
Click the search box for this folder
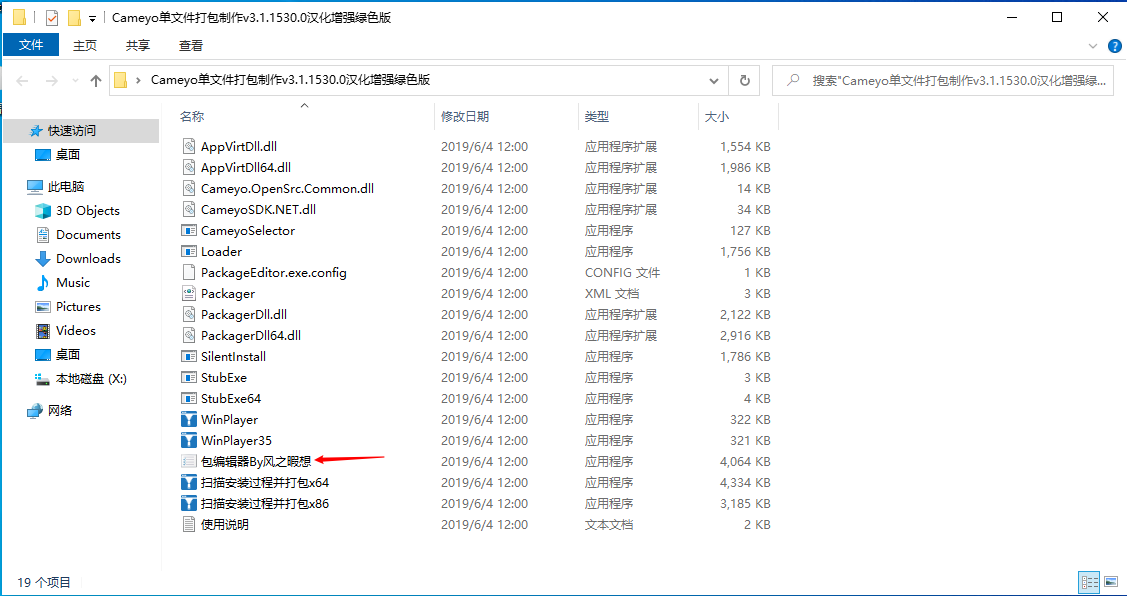click(x=945, y=81)
